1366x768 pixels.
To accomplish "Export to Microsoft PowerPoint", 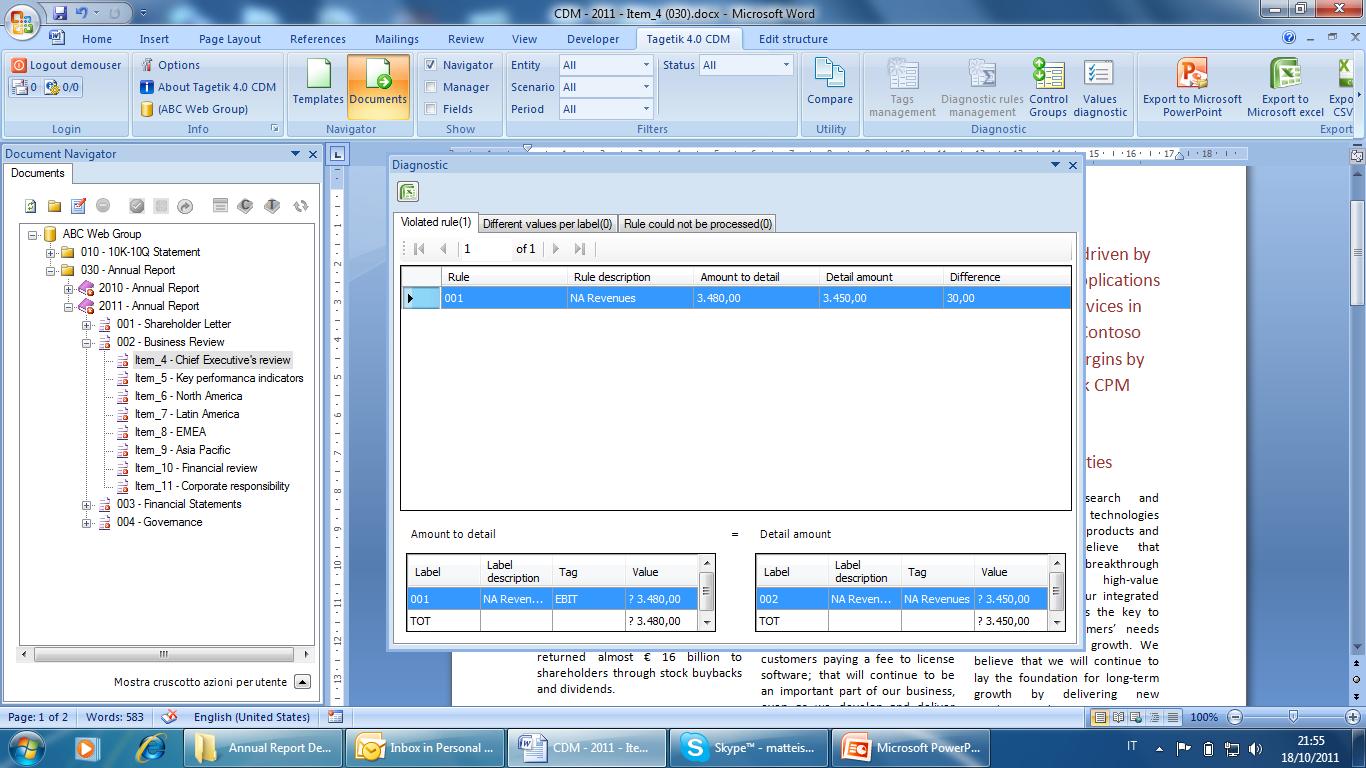I will coord(1192,88).
